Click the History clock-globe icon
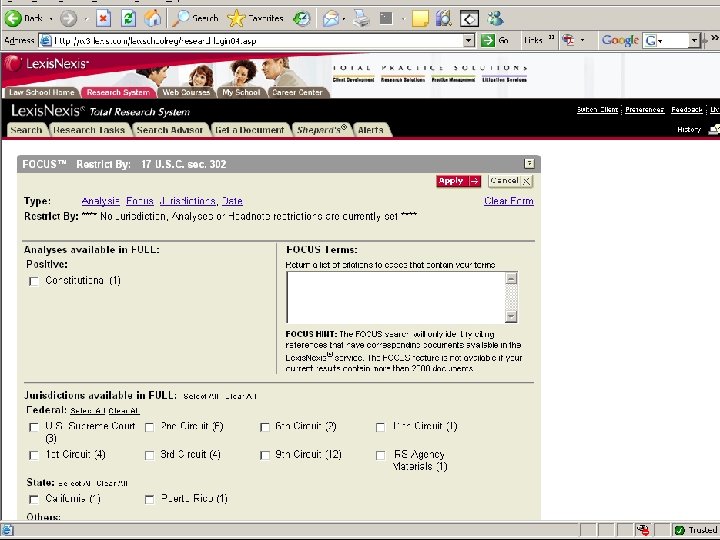The height and width of the screenshot is (540, 720). (x=302, y=18)
